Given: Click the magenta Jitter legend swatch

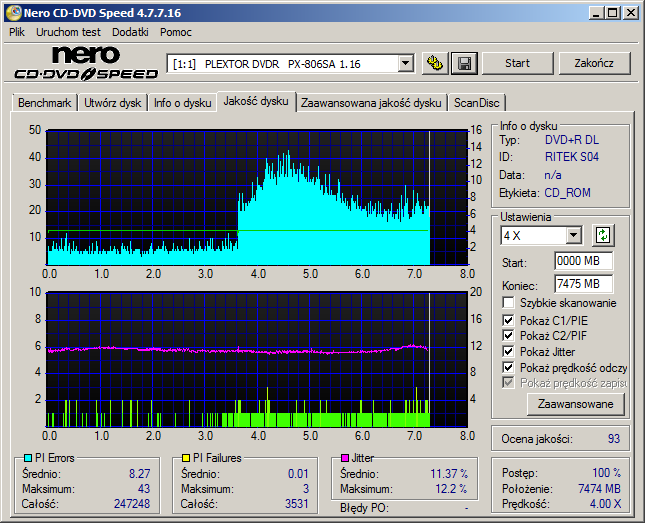Looking at the screenshot, I should click(345, 458).
